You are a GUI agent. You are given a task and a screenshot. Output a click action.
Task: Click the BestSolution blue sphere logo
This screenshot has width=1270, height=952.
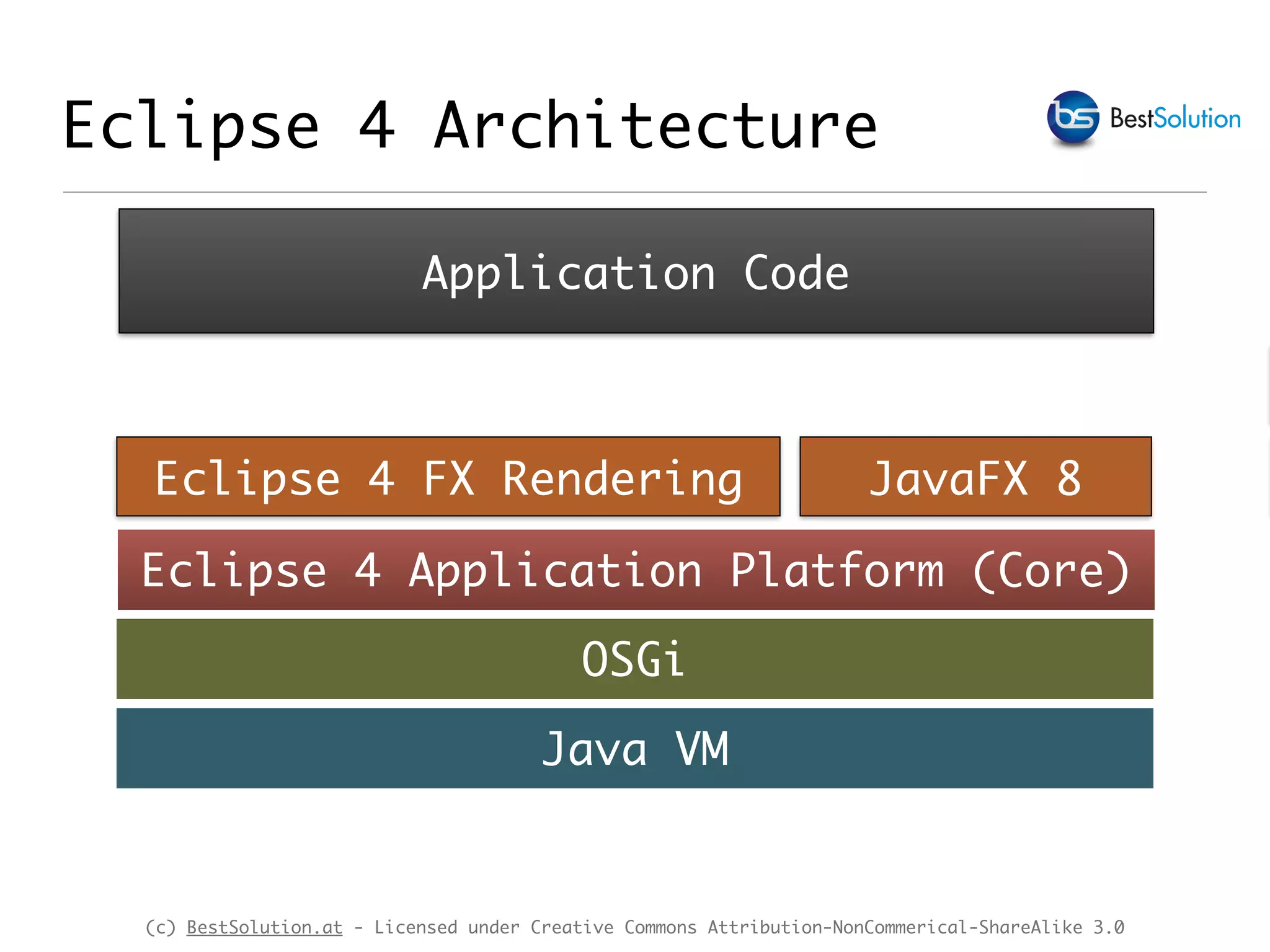(x=1072, y=117)
